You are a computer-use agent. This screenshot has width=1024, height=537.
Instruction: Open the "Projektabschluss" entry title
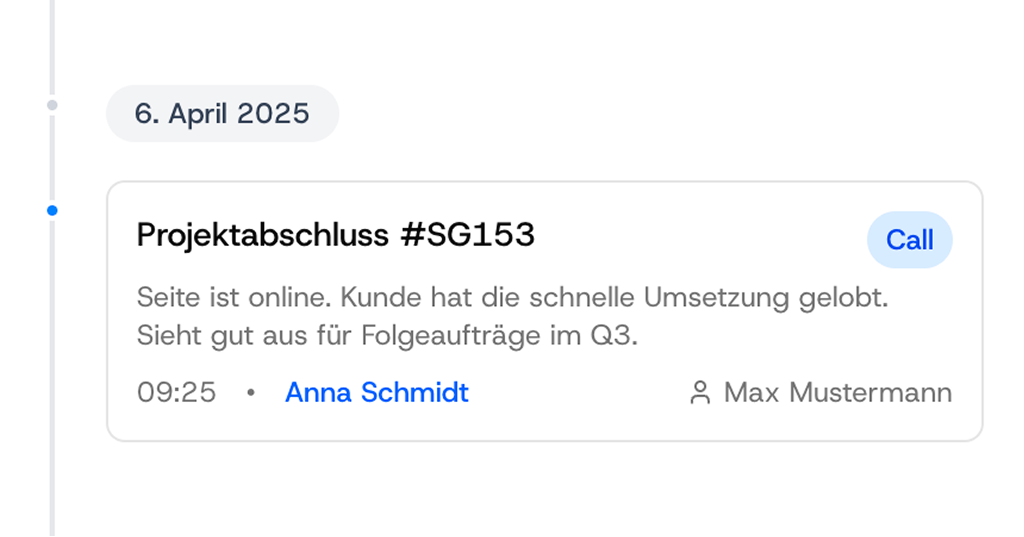tap(262, 235)
